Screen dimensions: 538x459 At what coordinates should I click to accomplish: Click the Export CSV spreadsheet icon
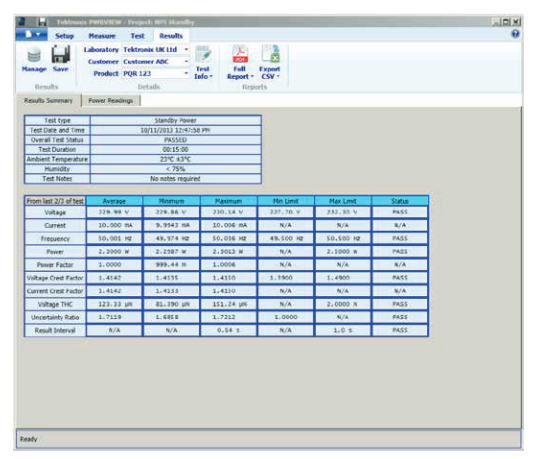coord(270,63)
